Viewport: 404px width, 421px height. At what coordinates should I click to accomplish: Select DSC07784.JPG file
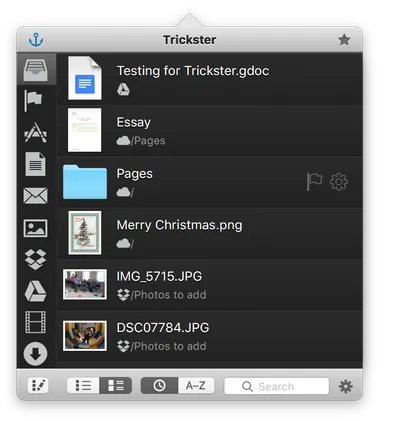(x=210, y=336)
